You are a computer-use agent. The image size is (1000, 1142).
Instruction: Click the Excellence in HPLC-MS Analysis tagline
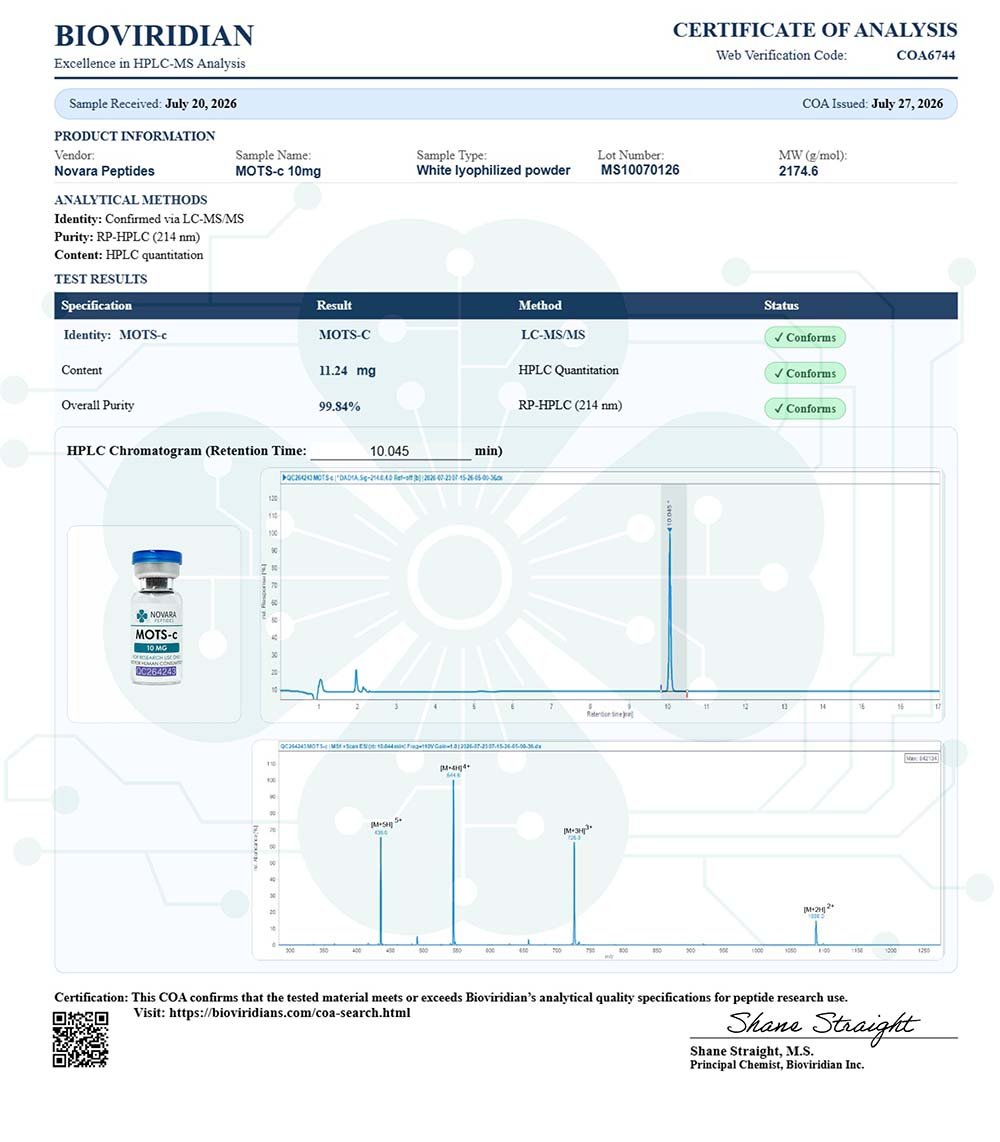[149, 63]
